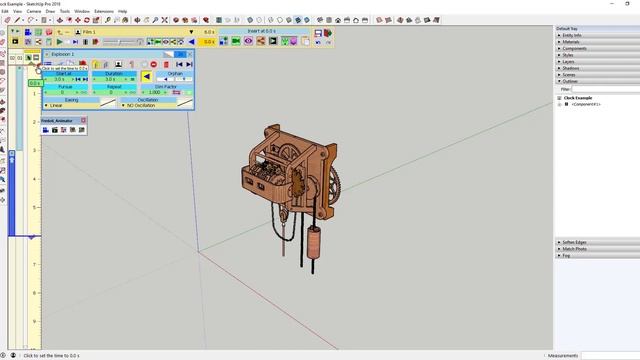This screenshot has height=360, width=640.
Task: Open the Draw menu
Action: 50,11
